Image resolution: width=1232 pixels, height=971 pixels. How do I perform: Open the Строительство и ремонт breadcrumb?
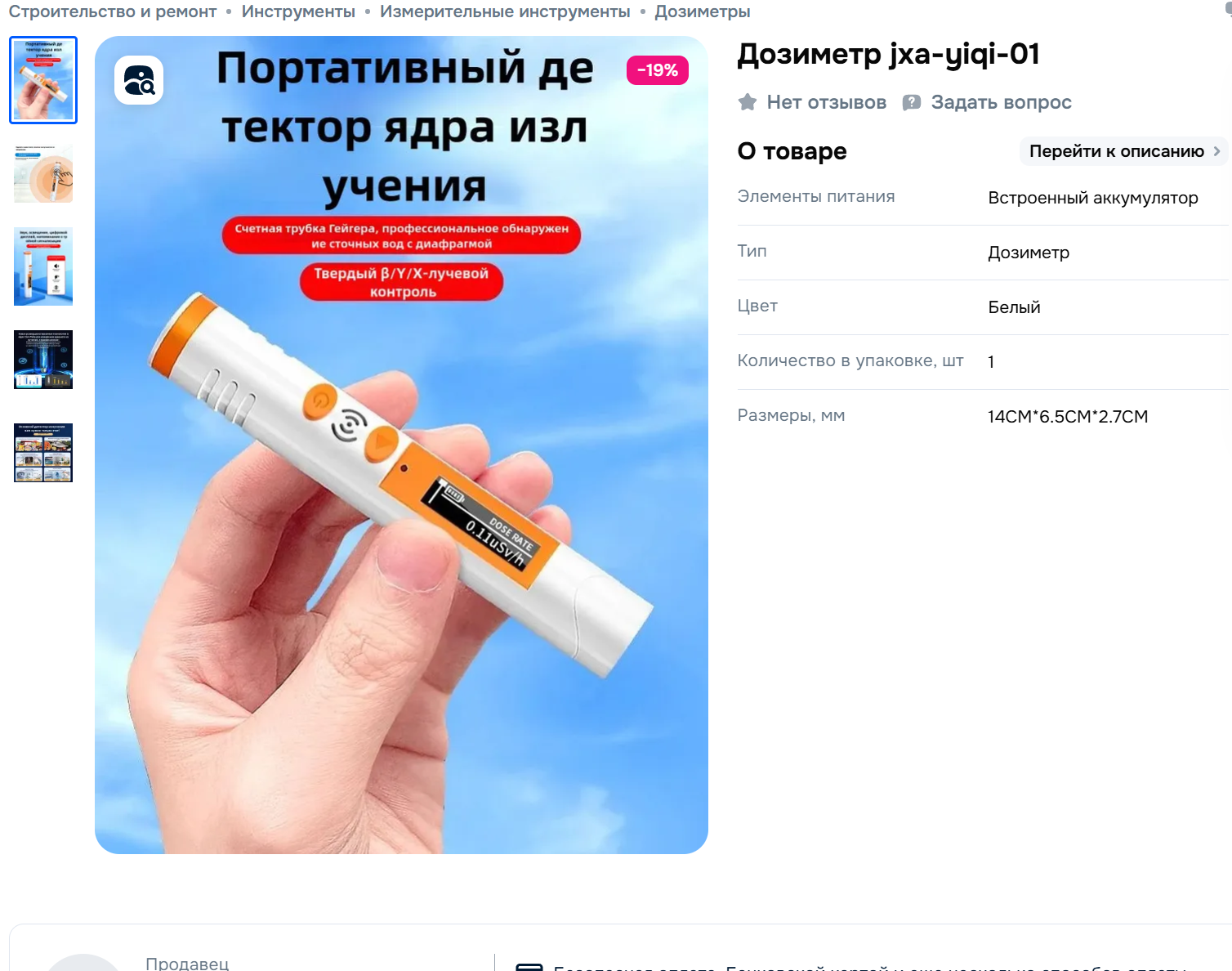(x=113, y=11)
